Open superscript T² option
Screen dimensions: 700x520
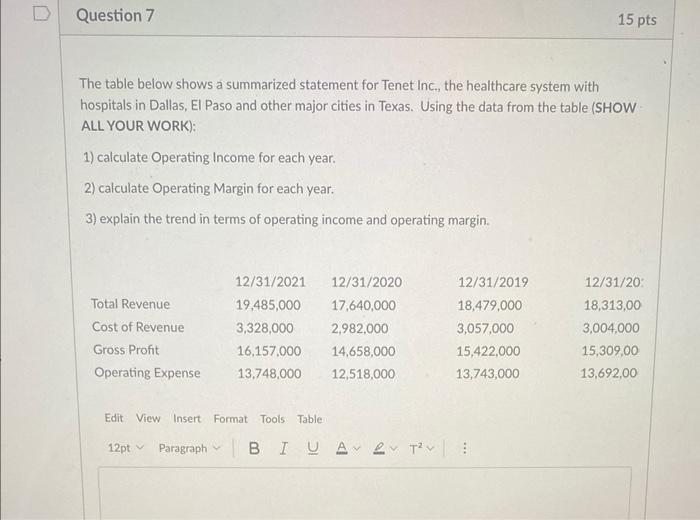(x=416, y=448)
